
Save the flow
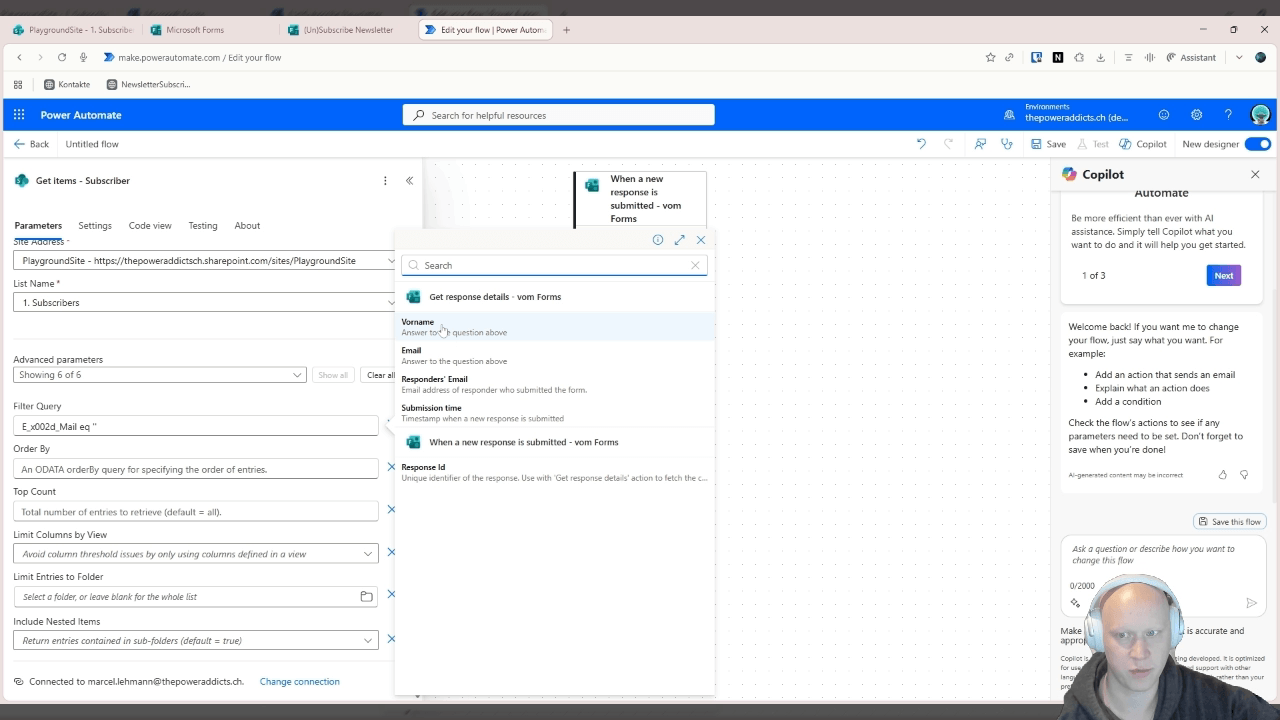tap(1048, 144)
